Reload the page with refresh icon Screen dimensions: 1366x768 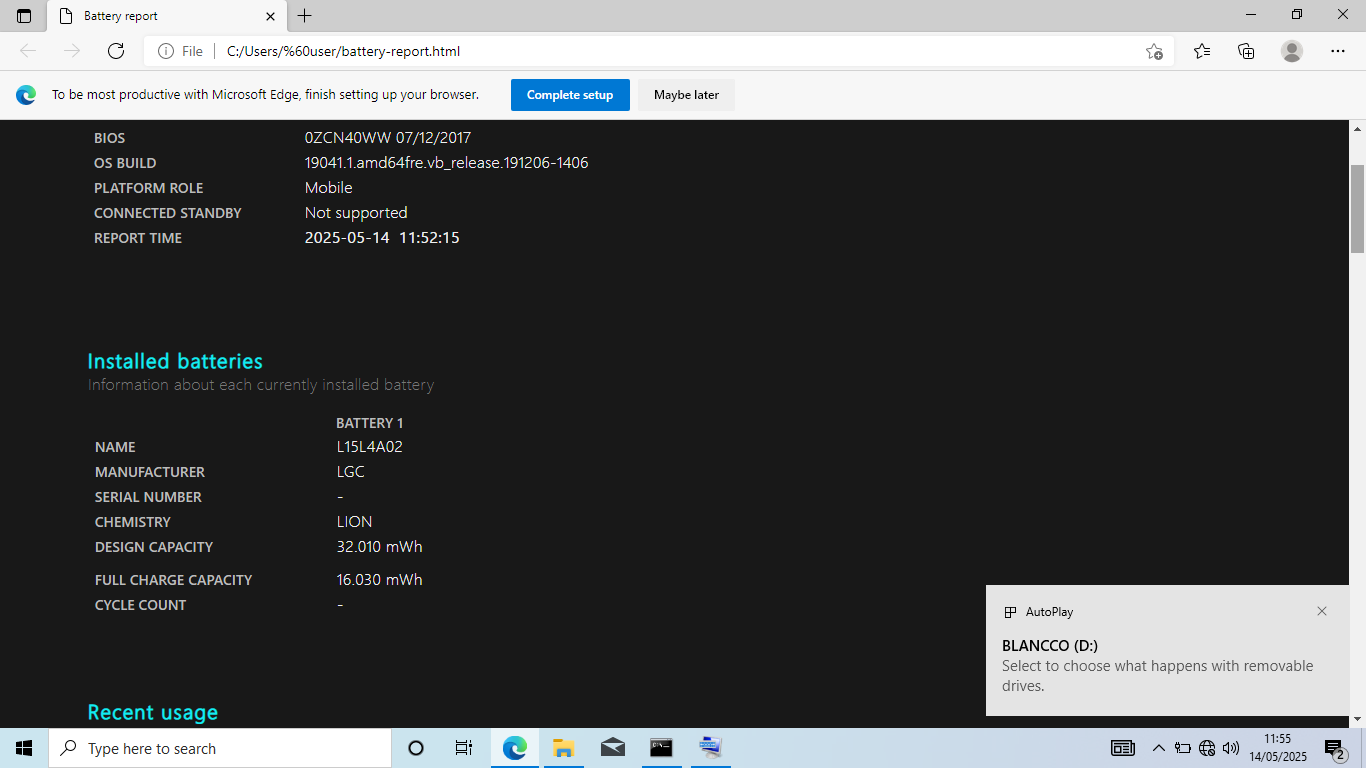[x=116, y=51]
